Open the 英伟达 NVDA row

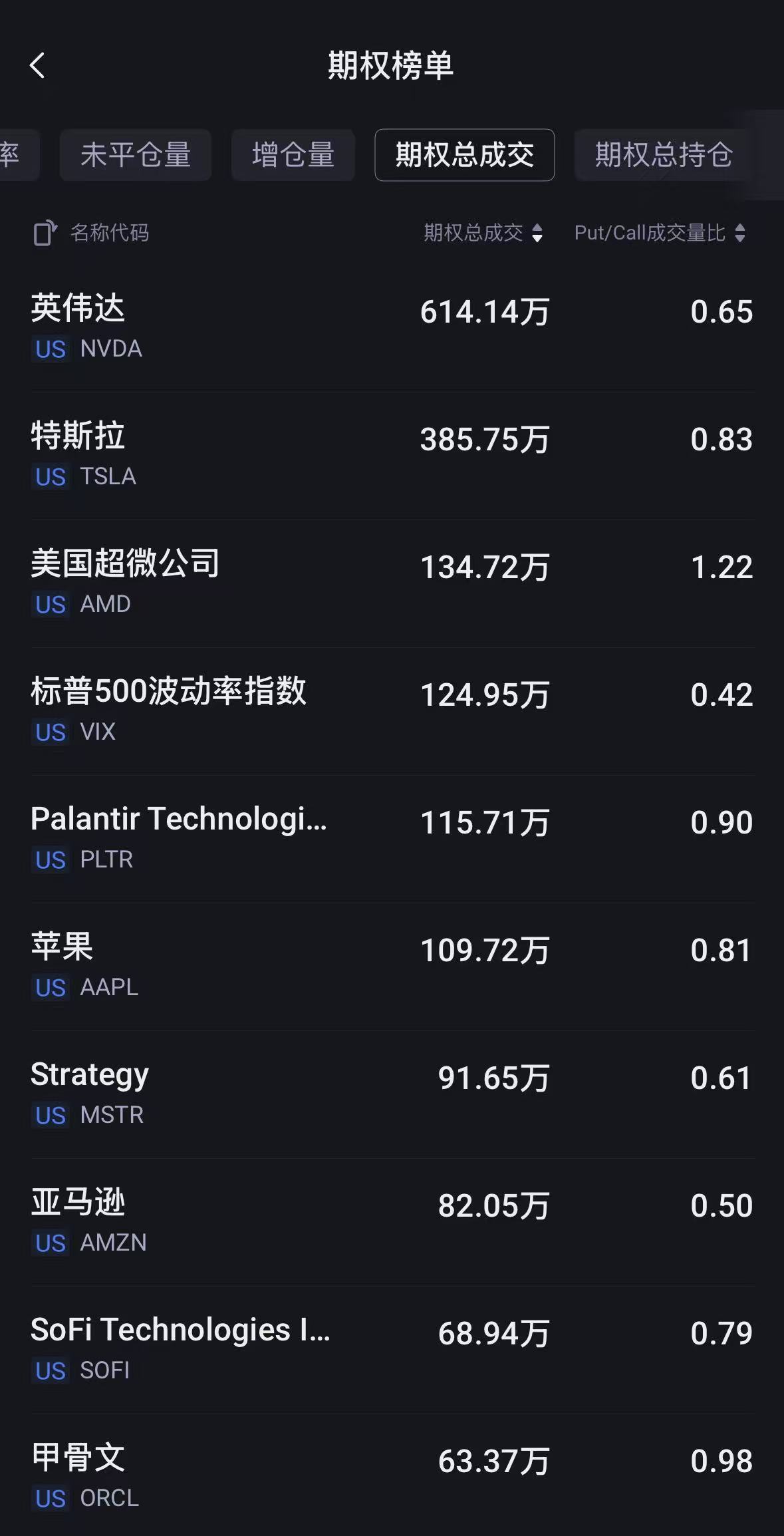(392, 327)
